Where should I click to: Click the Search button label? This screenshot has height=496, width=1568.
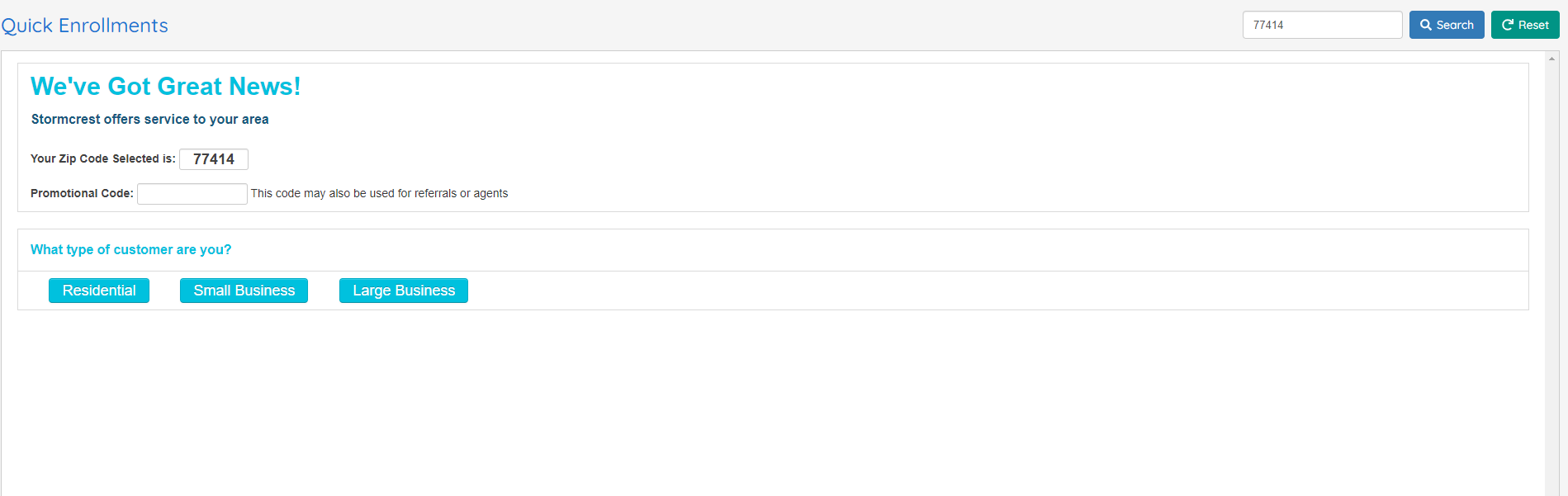tap(1455, 25)
